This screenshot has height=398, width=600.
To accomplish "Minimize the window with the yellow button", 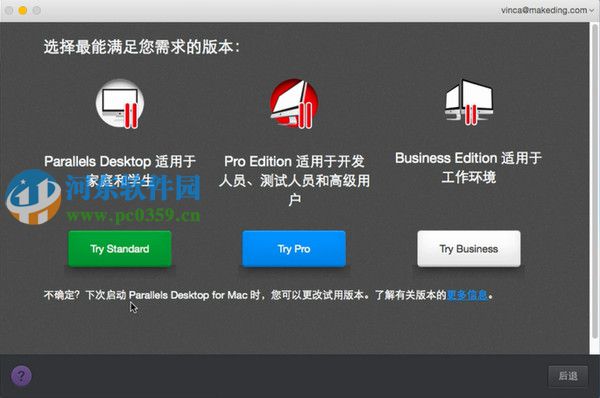I will coord(23,10).
